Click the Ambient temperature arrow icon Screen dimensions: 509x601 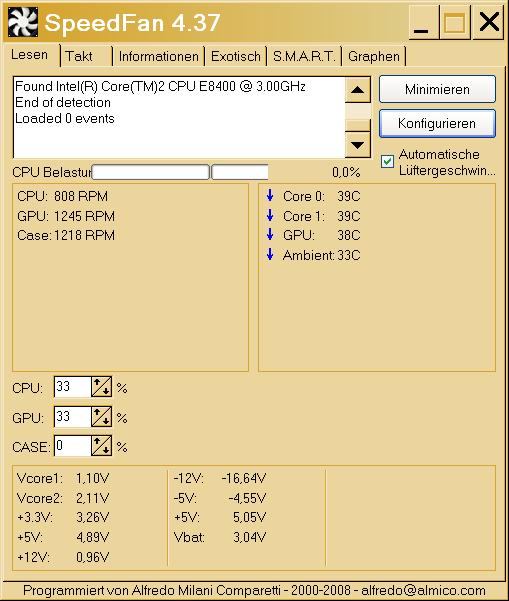(x=270, y=255)
